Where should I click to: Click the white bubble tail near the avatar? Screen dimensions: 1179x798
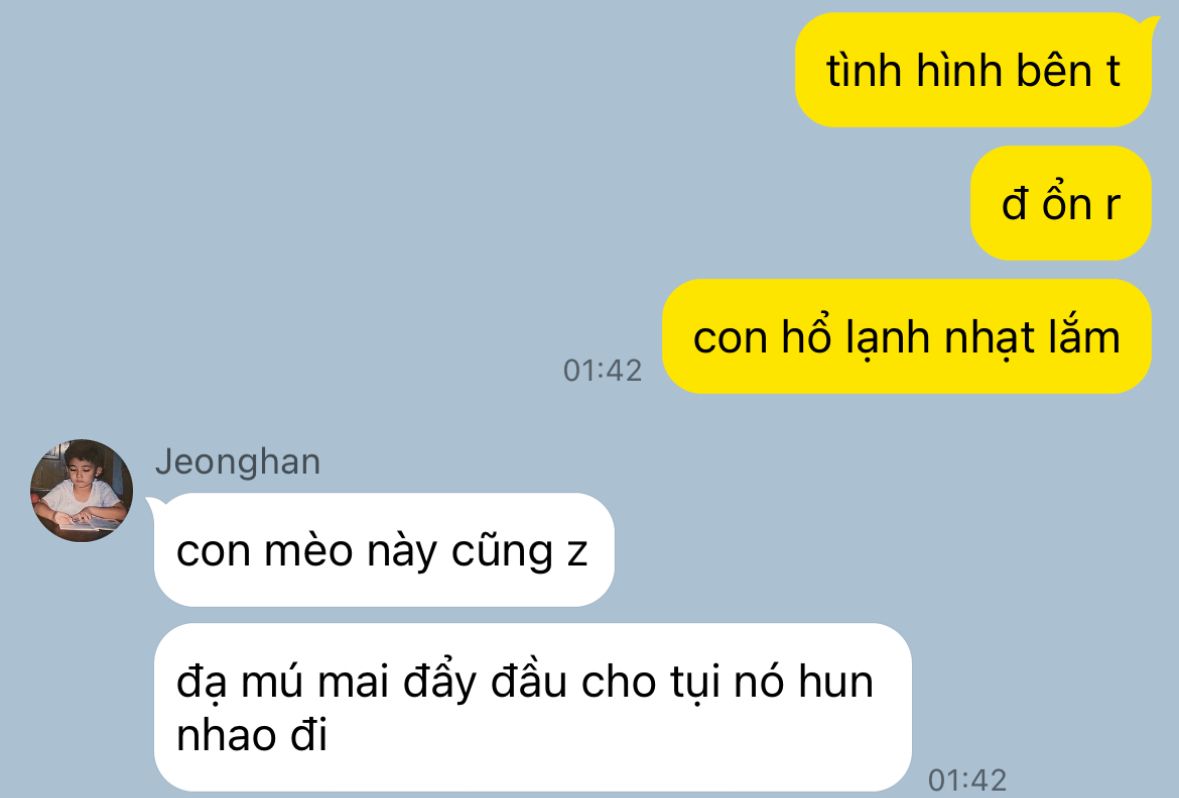pos(153,505)
